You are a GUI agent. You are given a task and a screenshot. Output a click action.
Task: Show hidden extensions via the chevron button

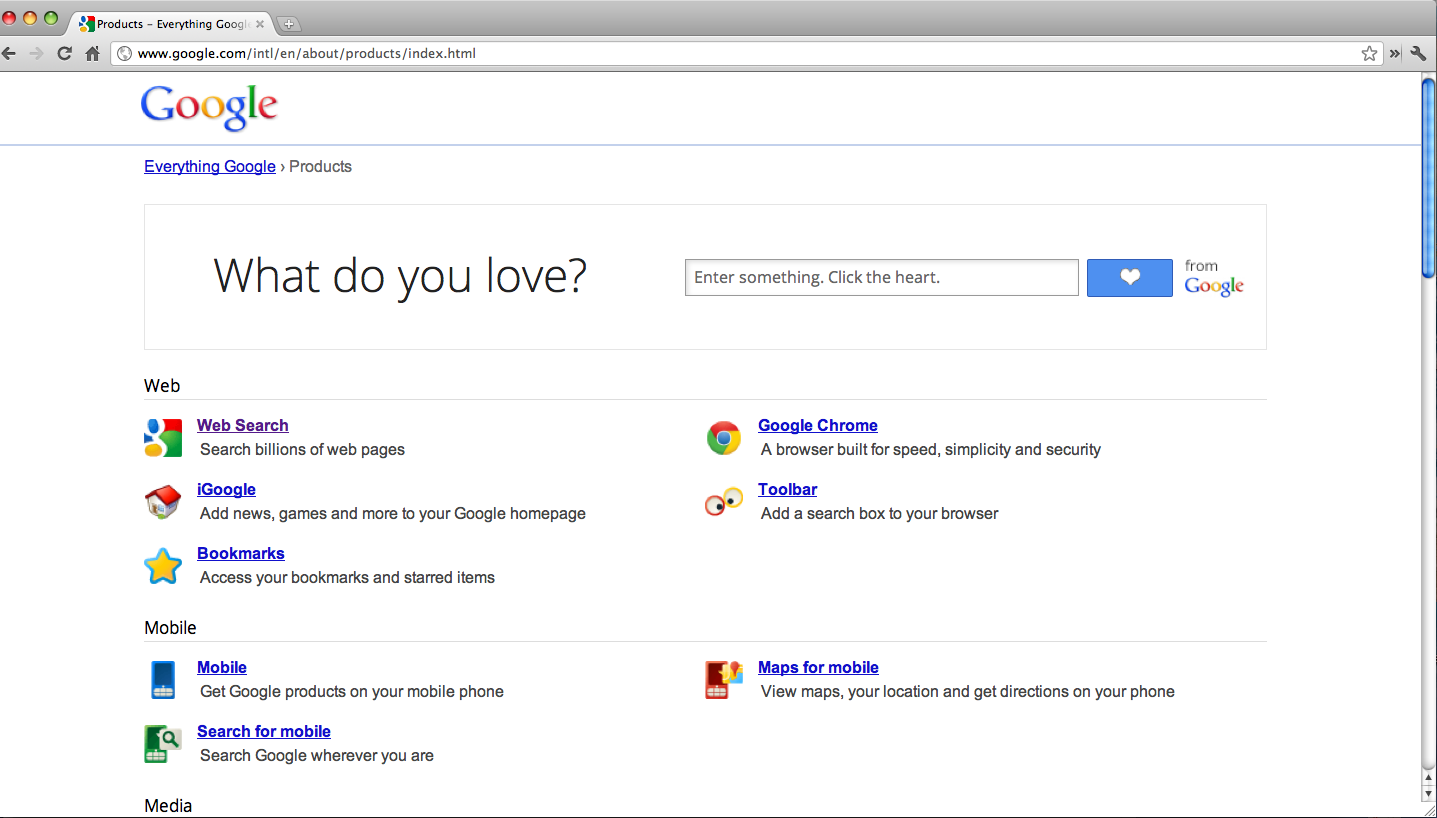point(1395,53)
